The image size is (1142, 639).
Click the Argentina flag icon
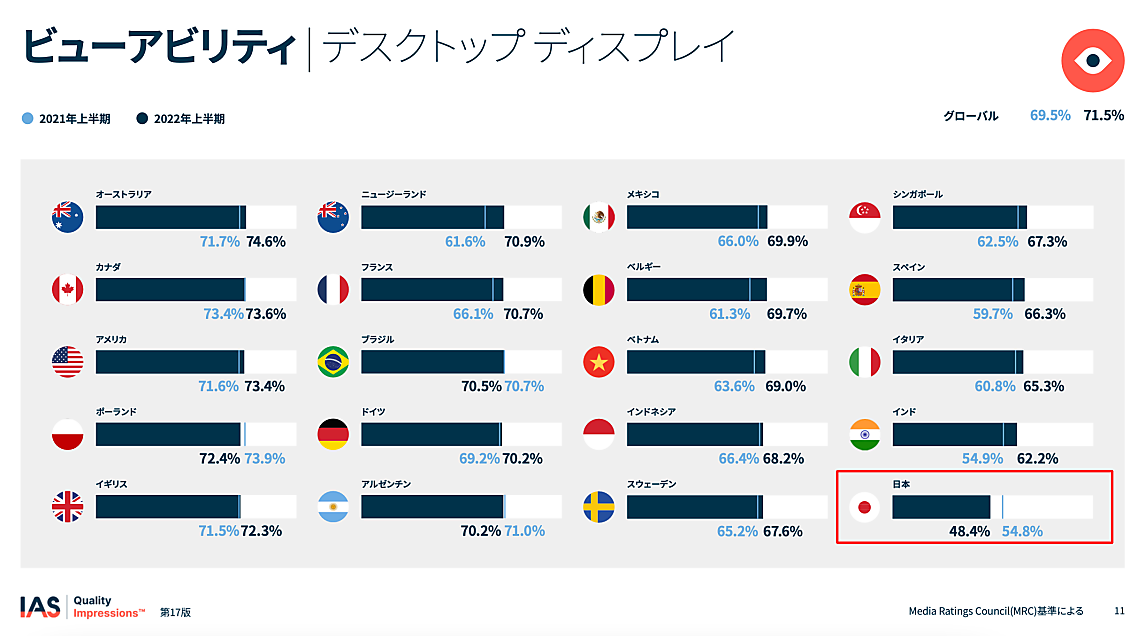pyautogui.click(x=333, y=507)
